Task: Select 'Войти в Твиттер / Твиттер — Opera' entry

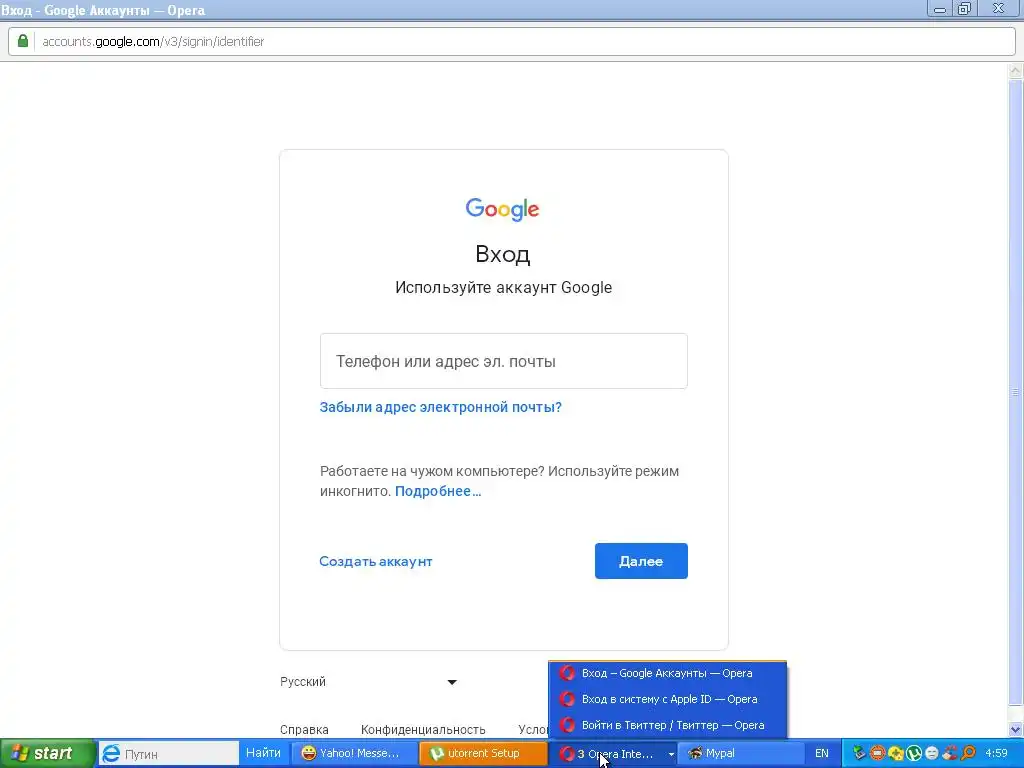Action: (x=667, y=725)
